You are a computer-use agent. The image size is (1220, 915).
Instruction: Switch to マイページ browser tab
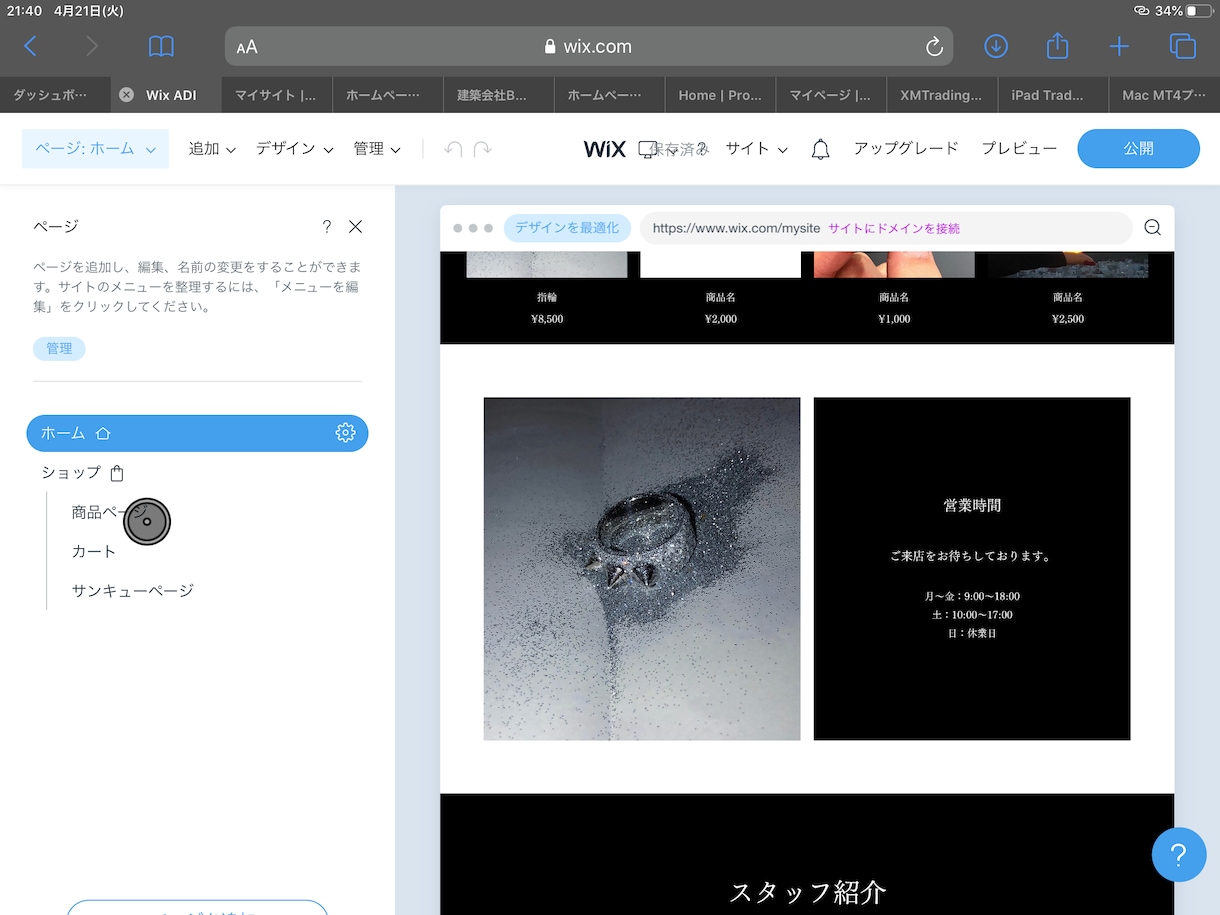coord(831,95)
